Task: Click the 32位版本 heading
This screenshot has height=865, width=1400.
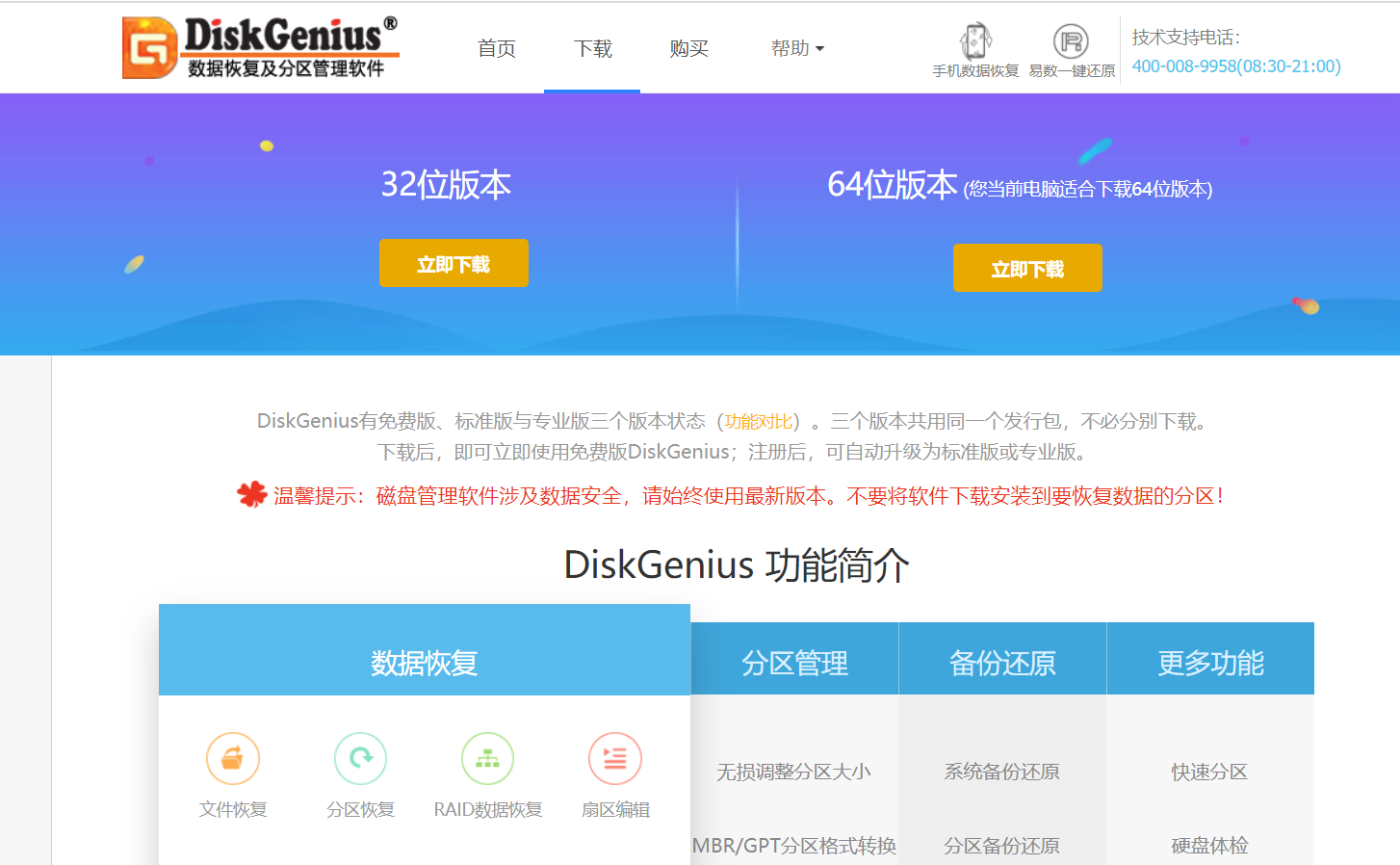Action: point(446,184)
